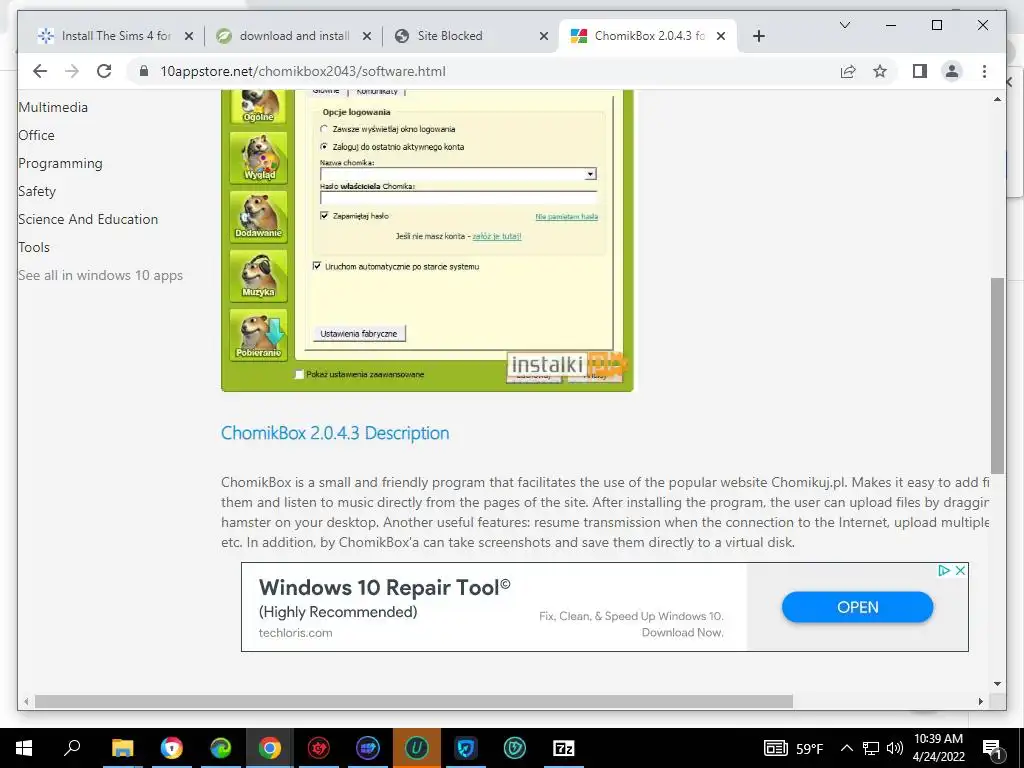The width and height of the screenshot is (1024, 768).
Task: Open the volume speaker icon
Action: pos(895,748)
